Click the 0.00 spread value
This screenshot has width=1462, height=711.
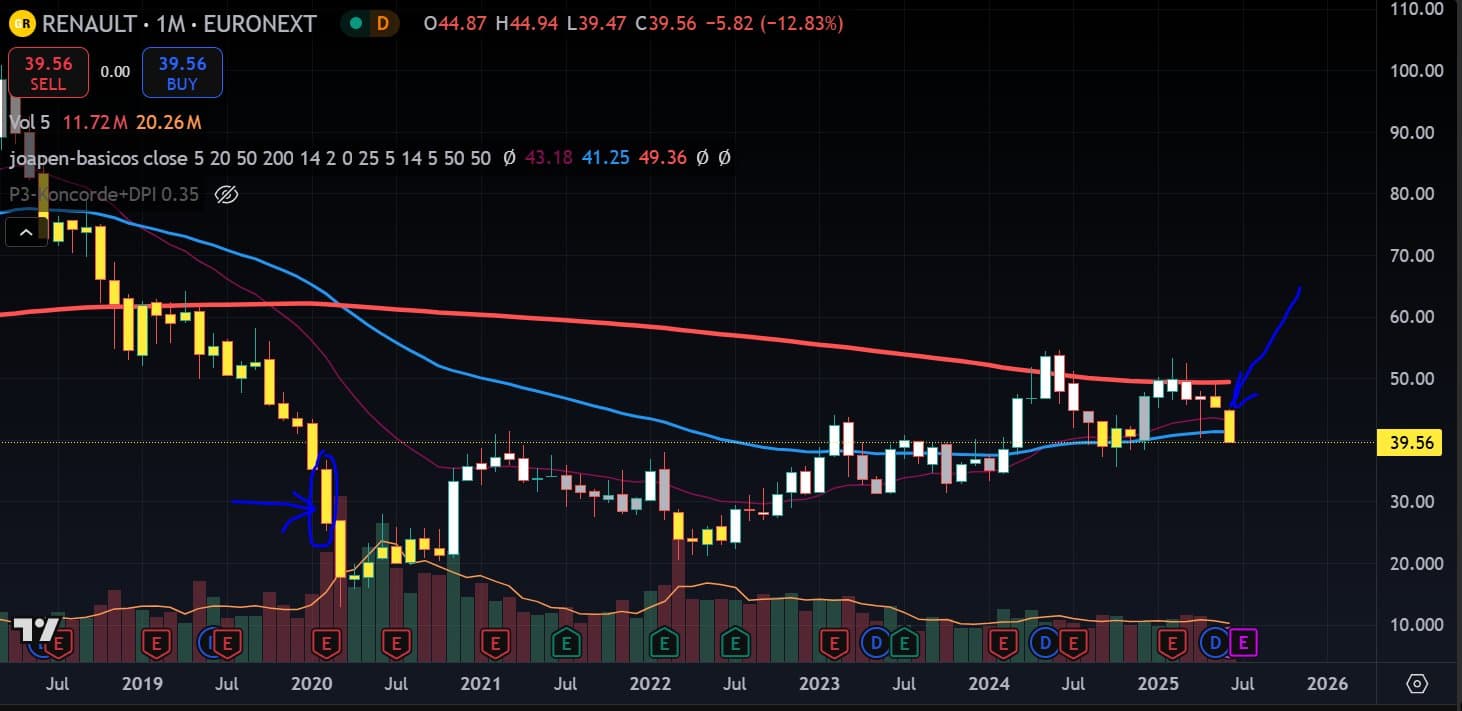coord(115,72)
